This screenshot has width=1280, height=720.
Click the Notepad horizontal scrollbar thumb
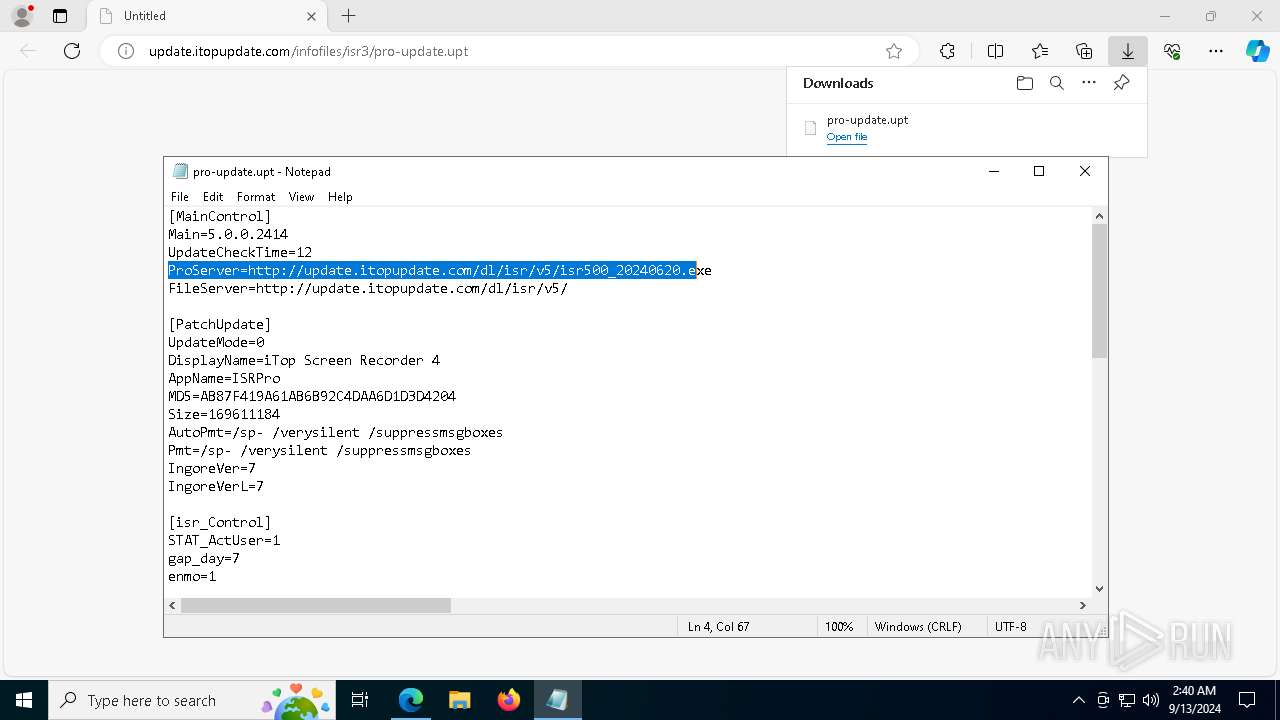click(x=316, y=605)
